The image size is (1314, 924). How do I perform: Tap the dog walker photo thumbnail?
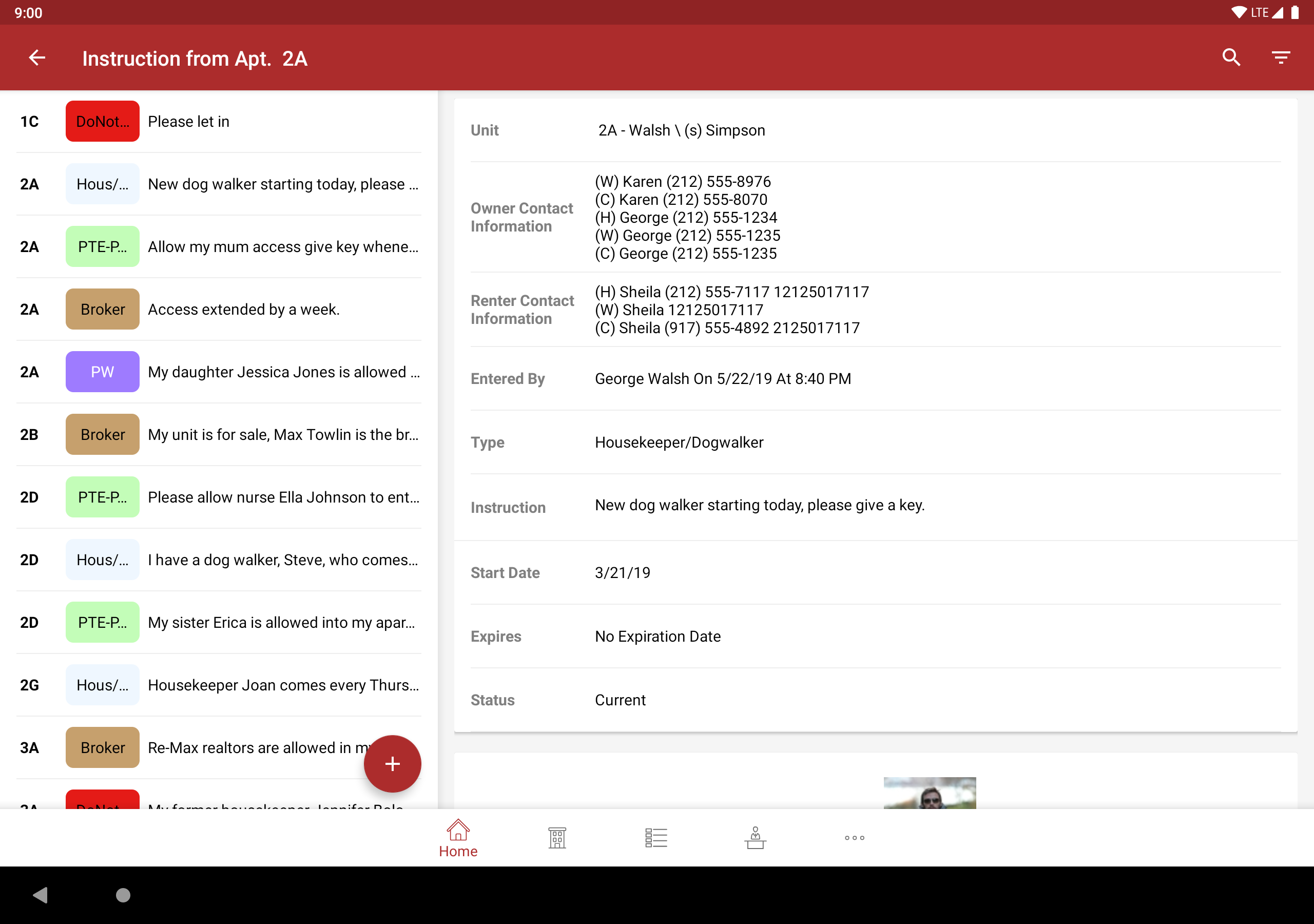coord(929,793)
